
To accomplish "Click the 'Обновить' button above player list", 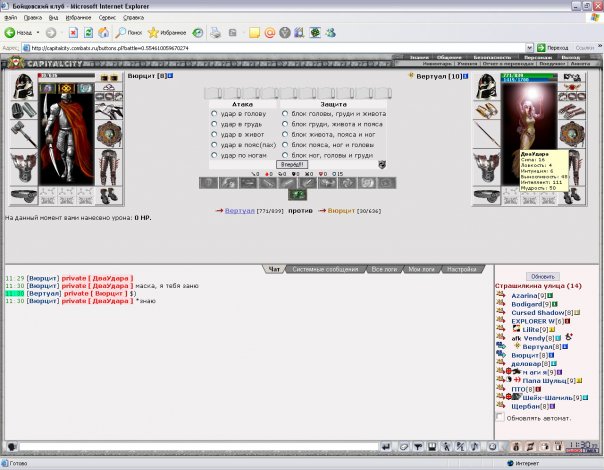I will click(543, 277).
